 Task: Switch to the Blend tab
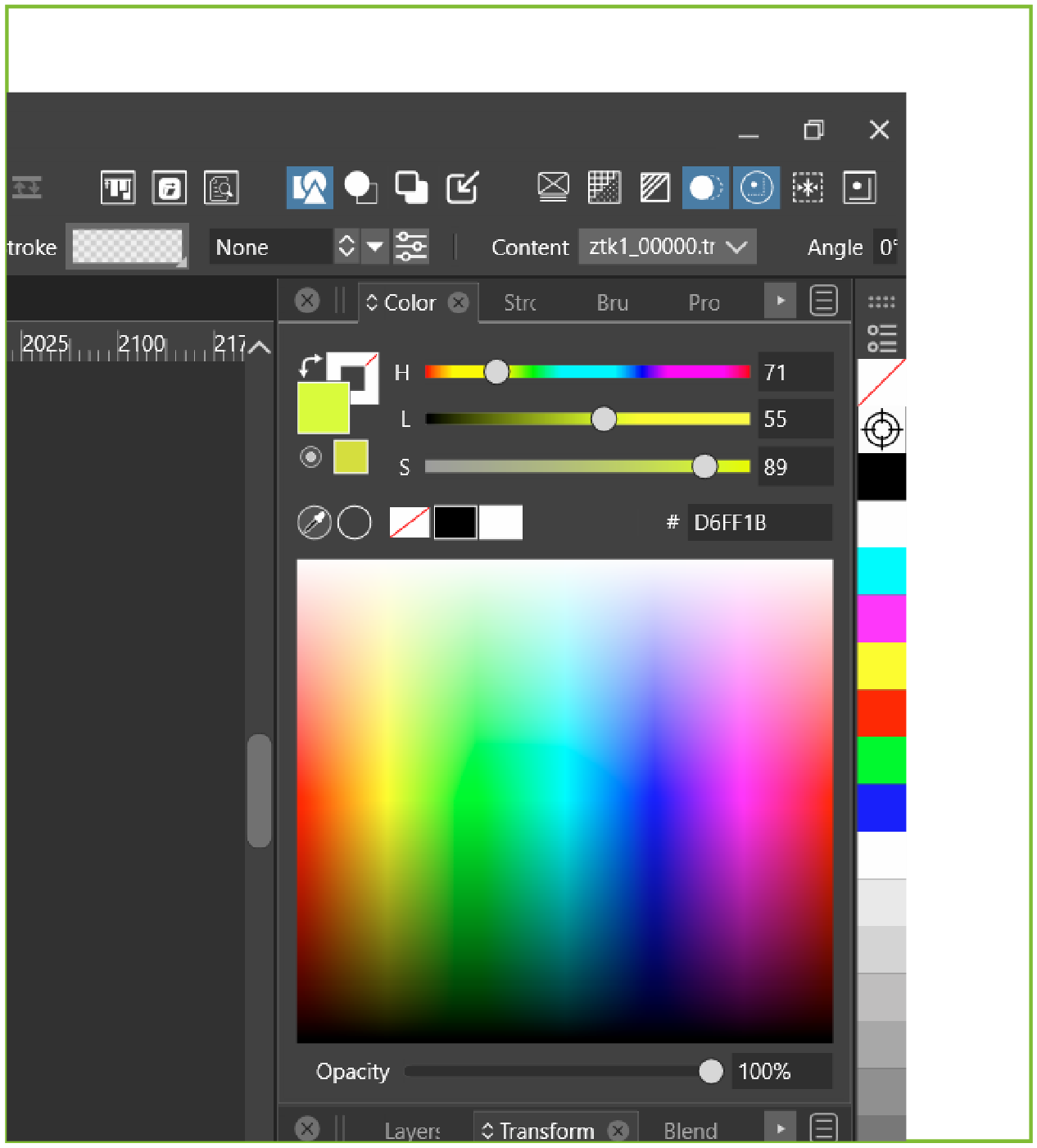pyautogui.click(x=690, y=1131)
